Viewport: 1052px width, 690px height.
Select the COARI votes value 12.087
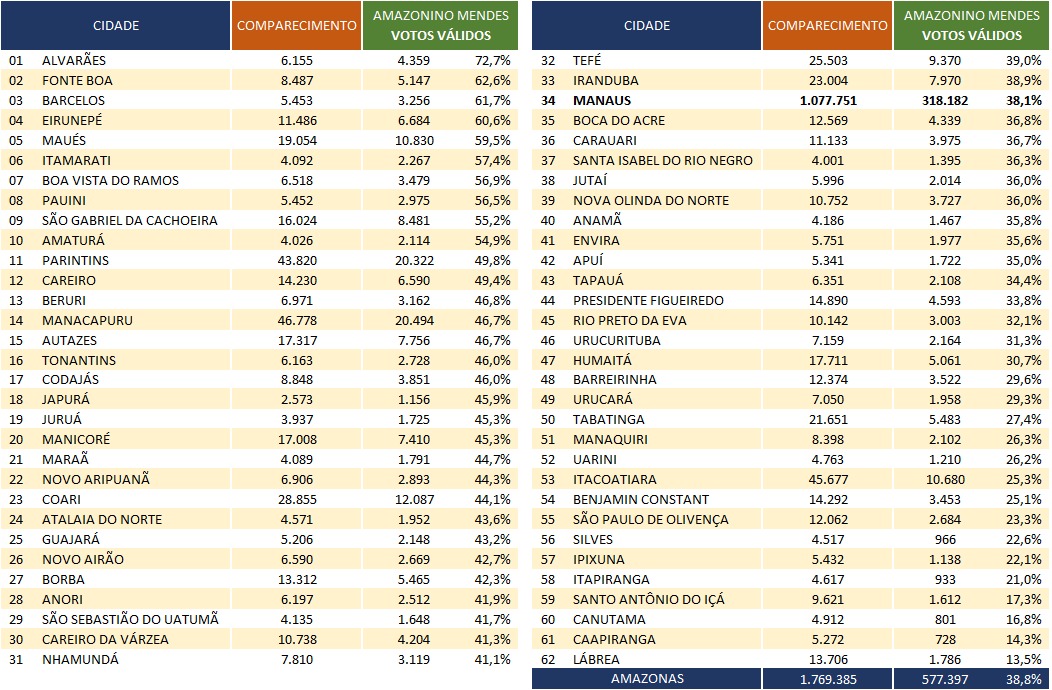(x=414, y=499)
